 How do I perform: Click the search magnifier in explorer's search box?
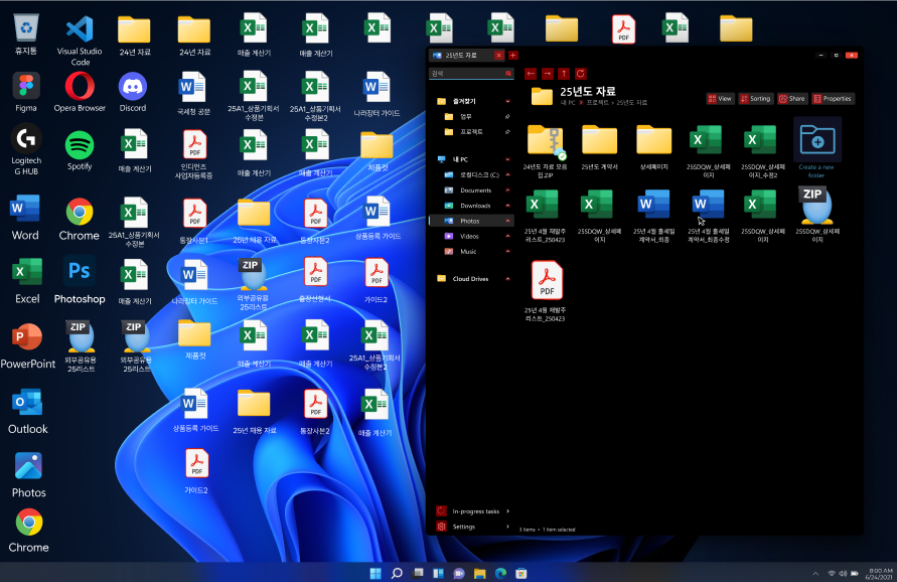point(508,74)
